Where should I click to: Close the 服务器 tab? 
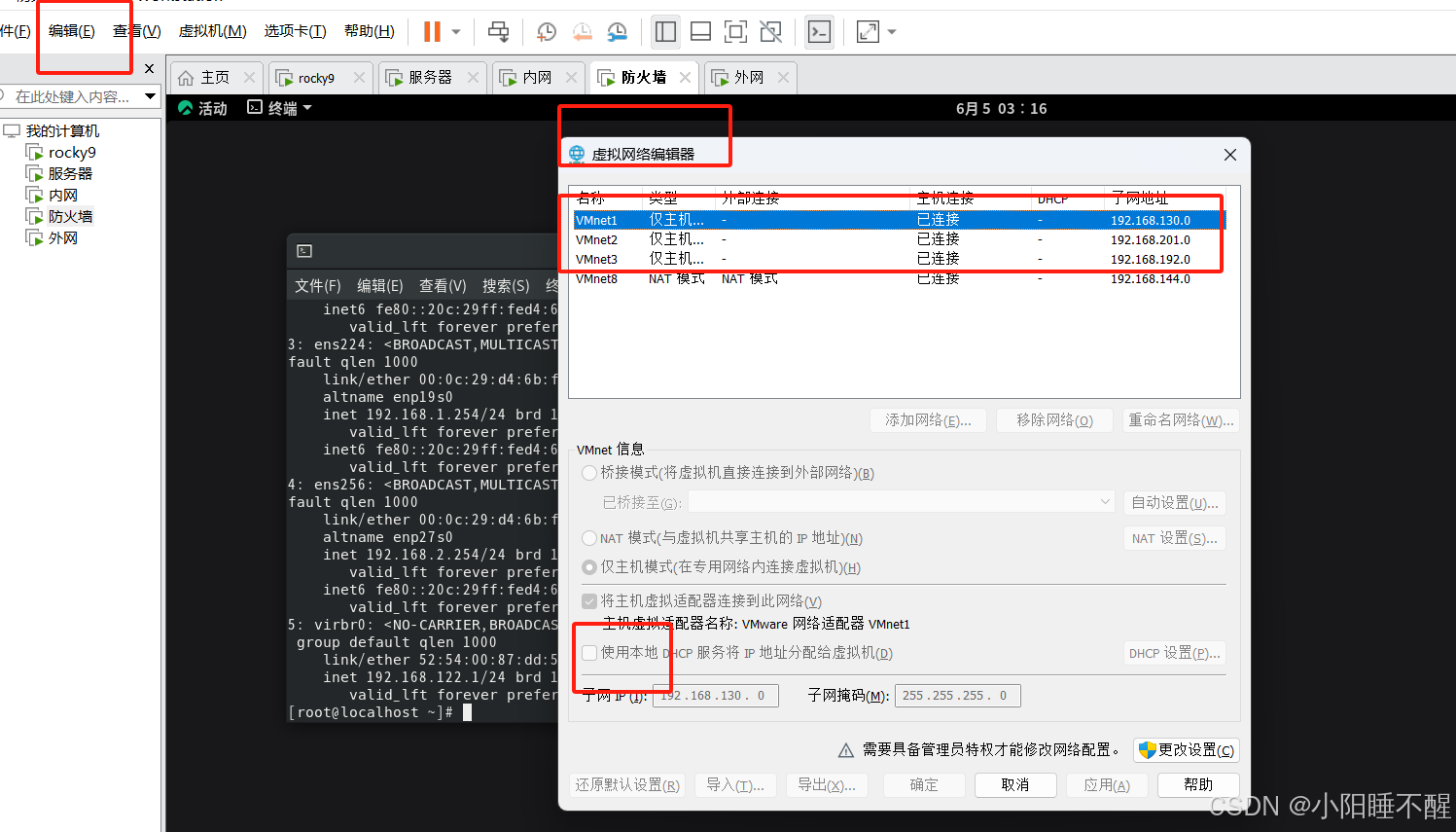(473, 77)
